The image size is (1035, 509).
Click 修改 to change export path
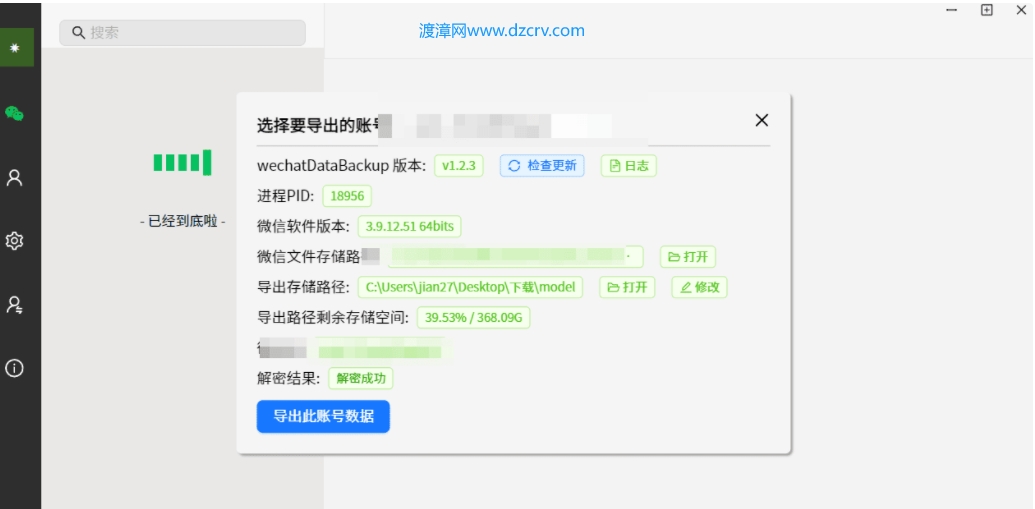[x=700, y=287]
